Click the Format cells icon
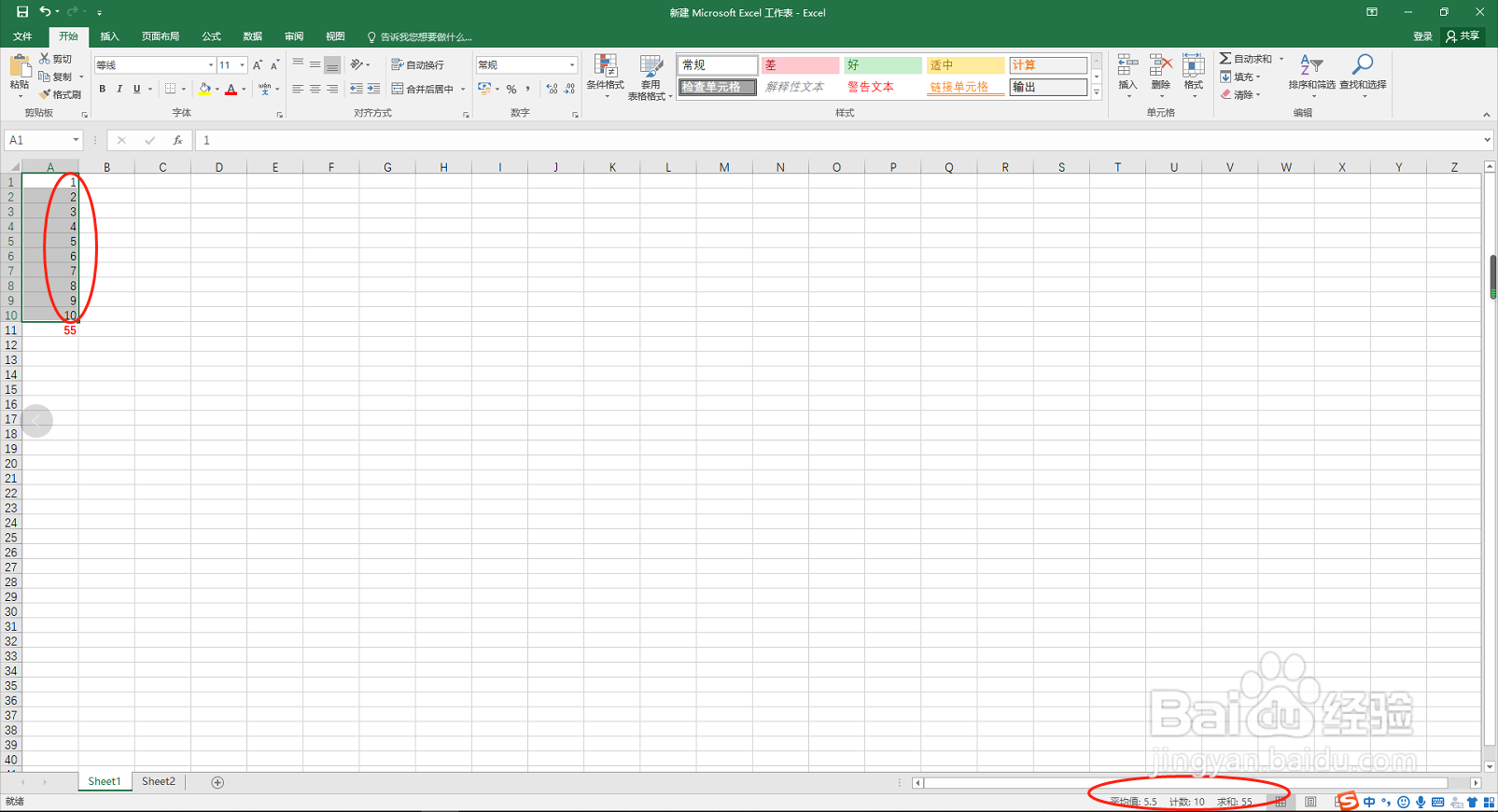This screenshot has width=1498, height=812. click(x=1194, y=66)
